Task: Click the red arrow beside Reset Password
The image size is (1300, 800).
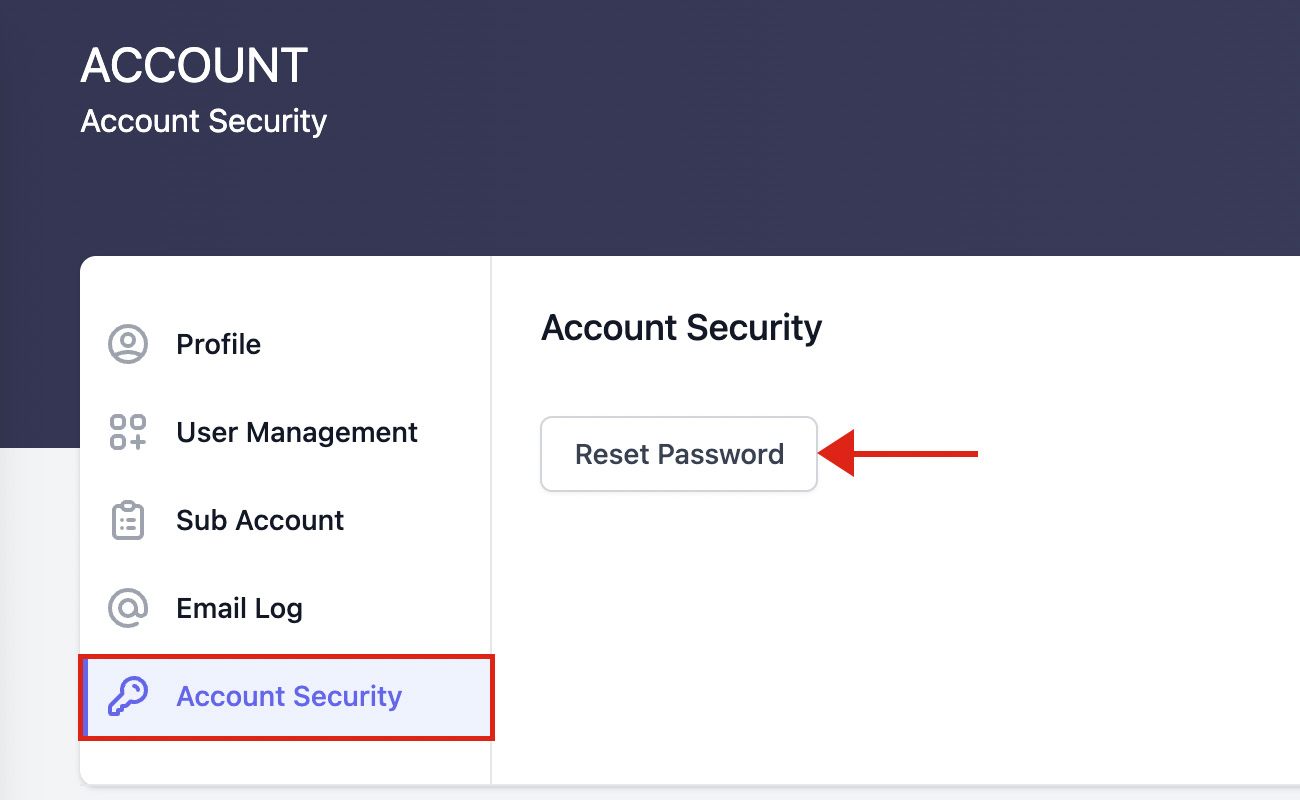Action: click(898, 454)
